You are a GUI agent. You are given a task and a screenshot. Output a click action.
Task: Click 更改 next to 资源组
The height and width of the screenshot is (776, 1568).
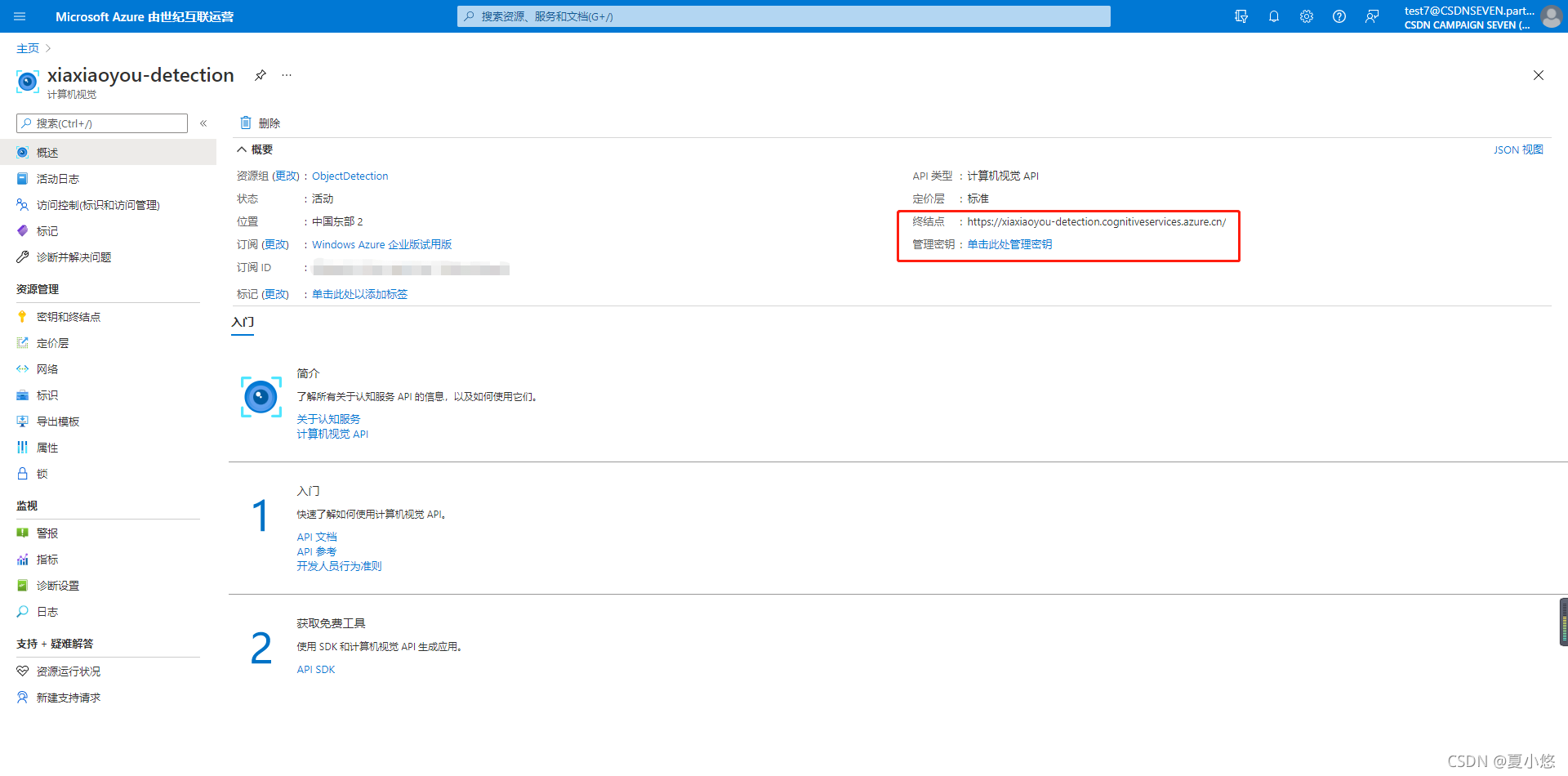point(286,176)
